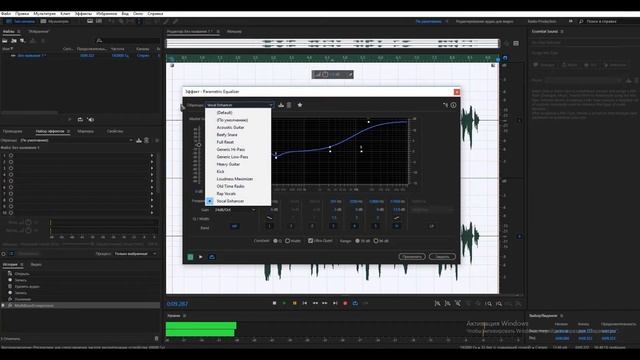Expand effects rack slot 1 arrow
This screenshot has height=360, width=640.
pyautogui.click(x=152, y=156)
